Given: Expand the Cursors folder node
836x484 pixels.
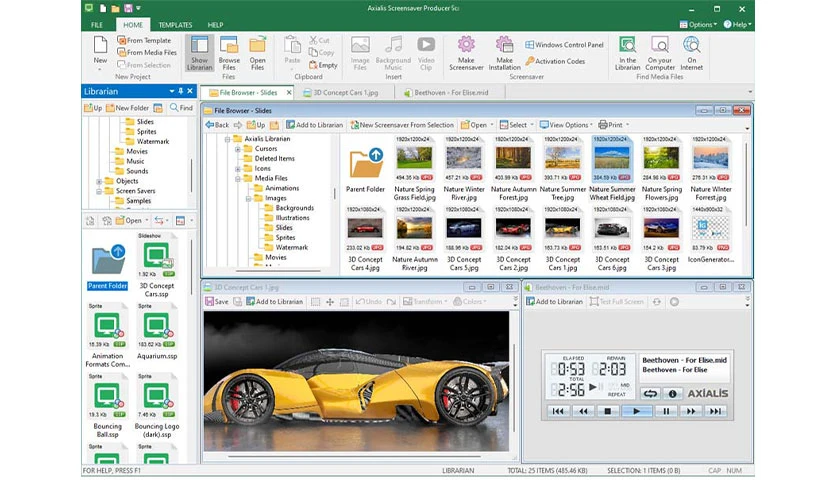Looking at the screenshot, I should click(238, 149).
